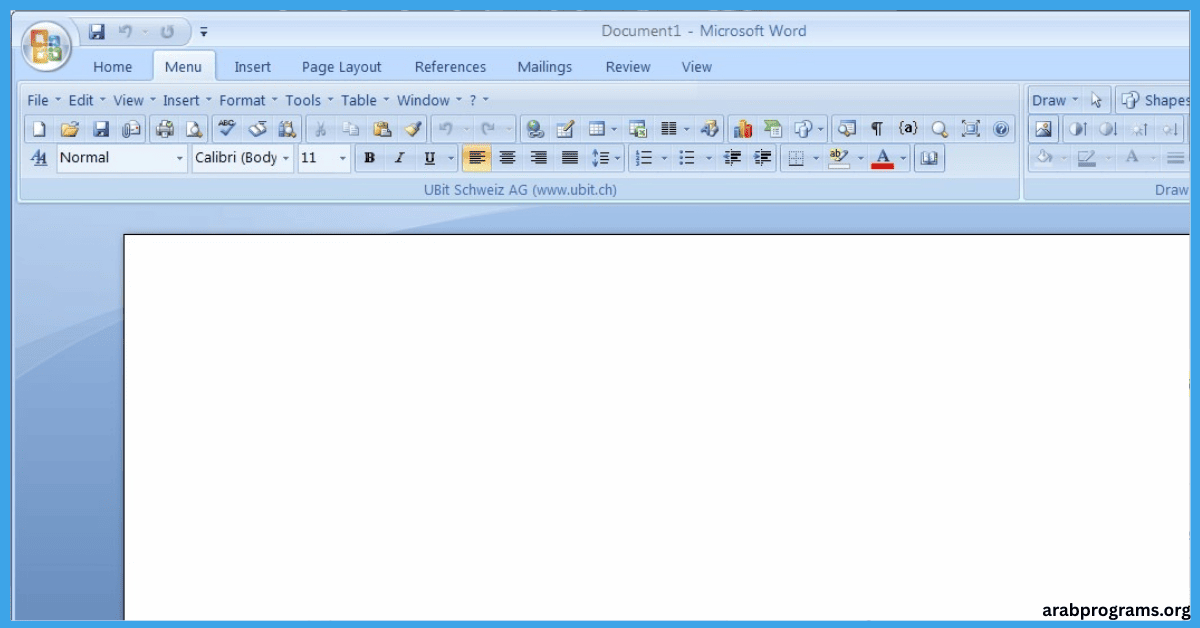
Task: Expand Insert Table dropdown
Action: [615, 129]
